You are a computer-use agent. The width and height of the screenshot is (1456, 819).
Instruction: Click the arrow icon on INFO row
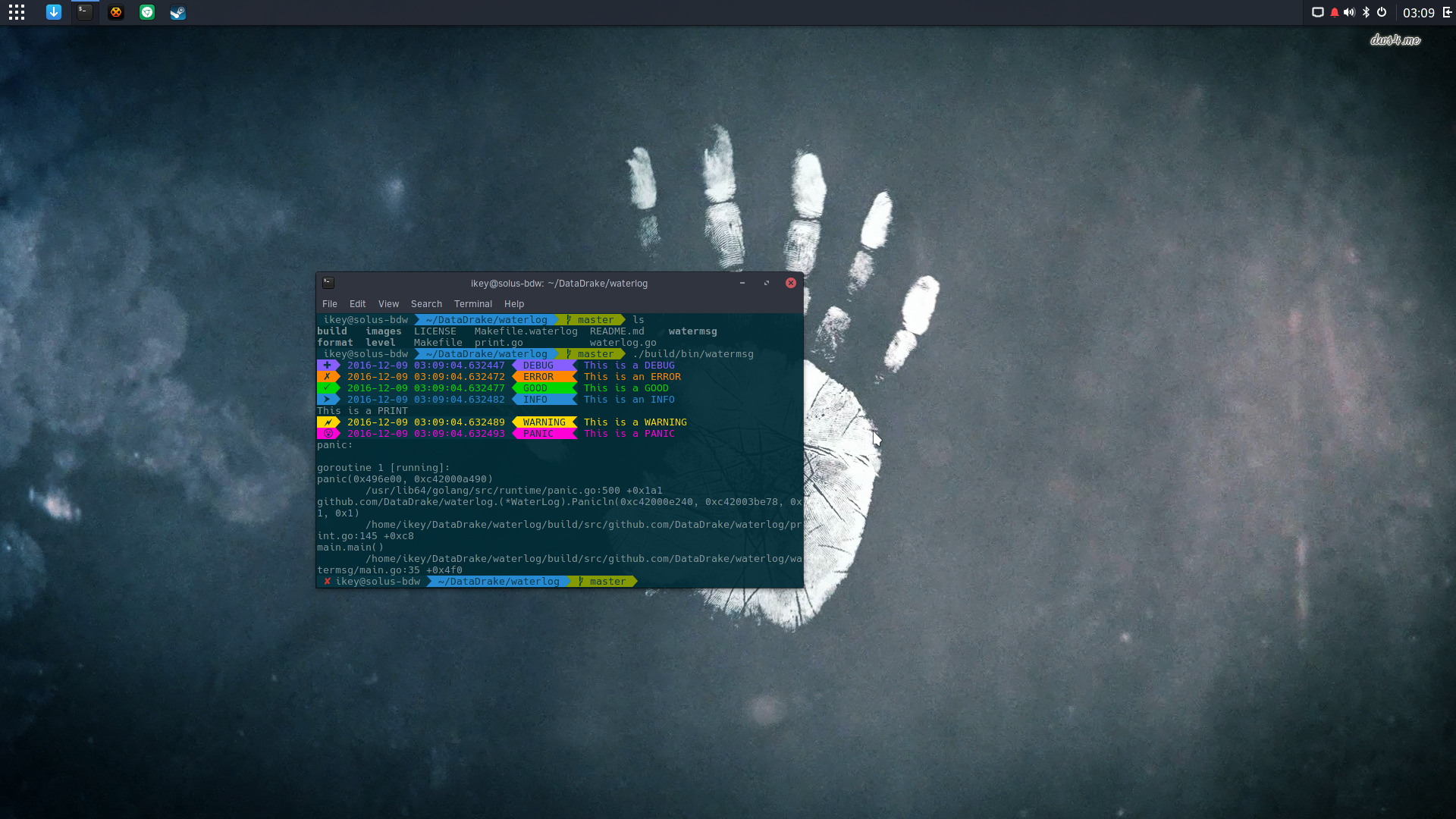tap(327, 400)
